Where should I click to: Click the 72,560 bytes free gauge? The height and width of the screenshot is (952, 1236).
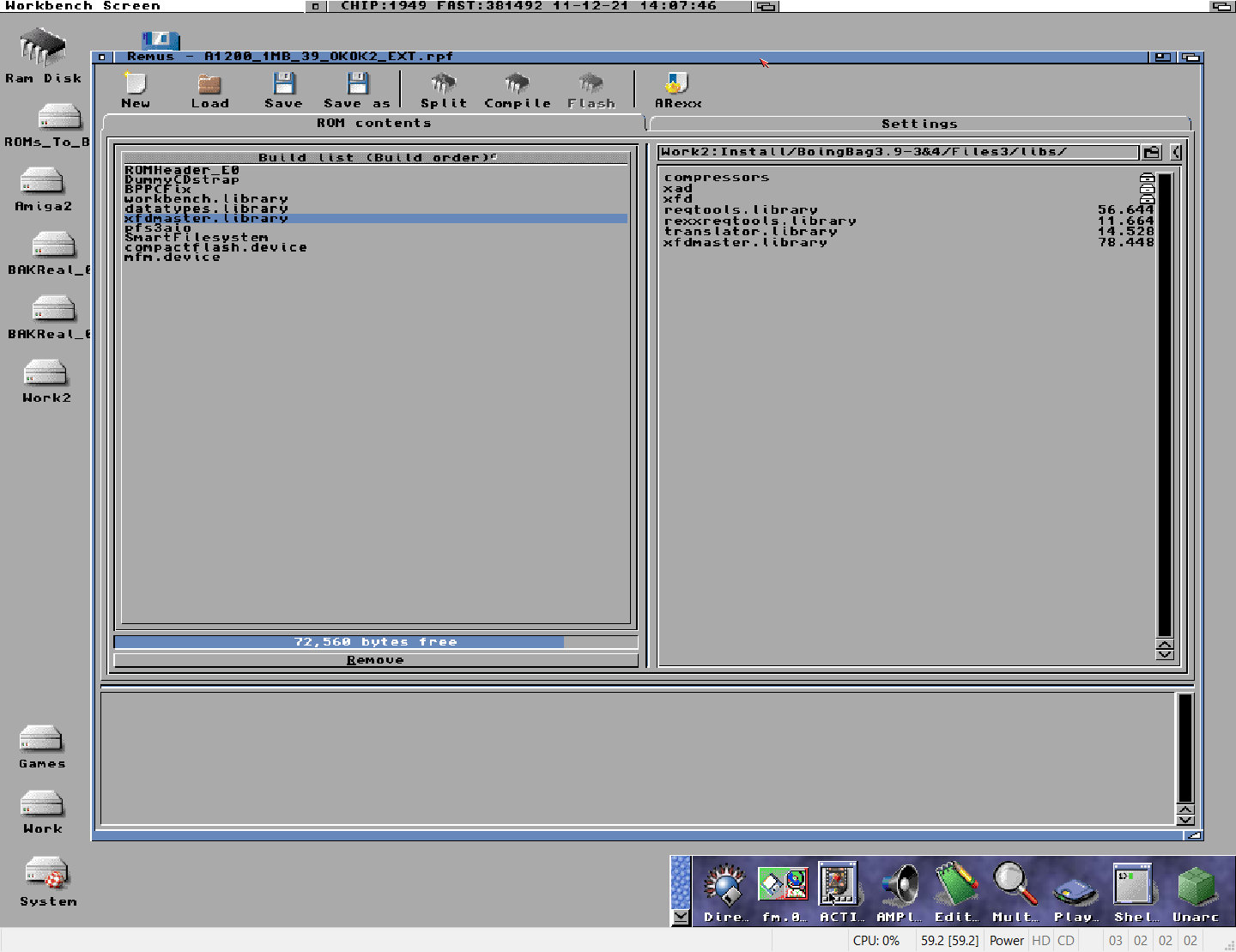[376, 642]
